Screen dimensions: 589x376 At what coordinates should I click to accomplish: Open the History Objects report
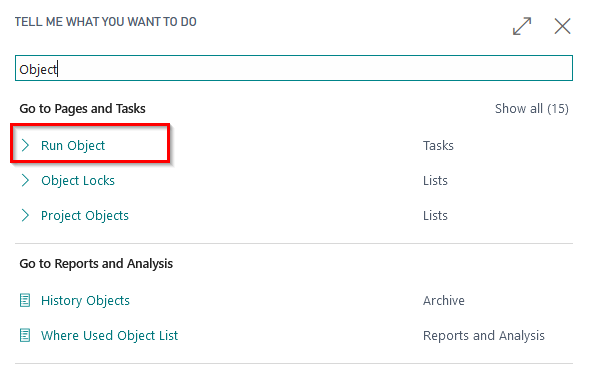click(x=85, y=300)
